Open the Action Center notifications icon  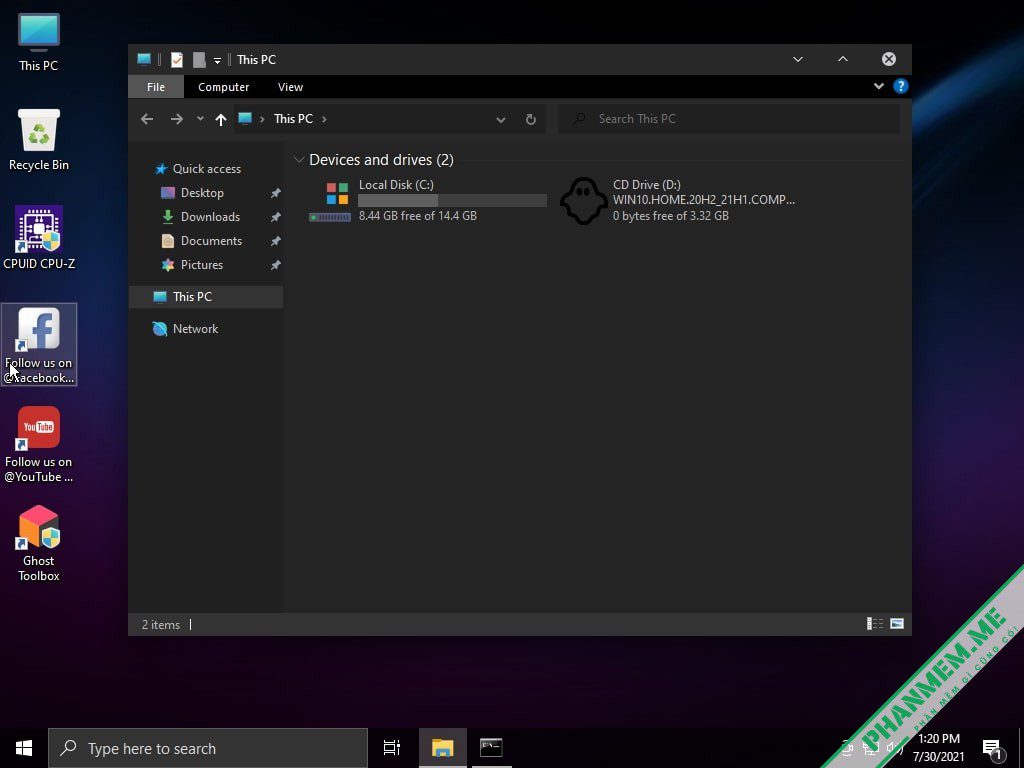(x=993, y=748)
